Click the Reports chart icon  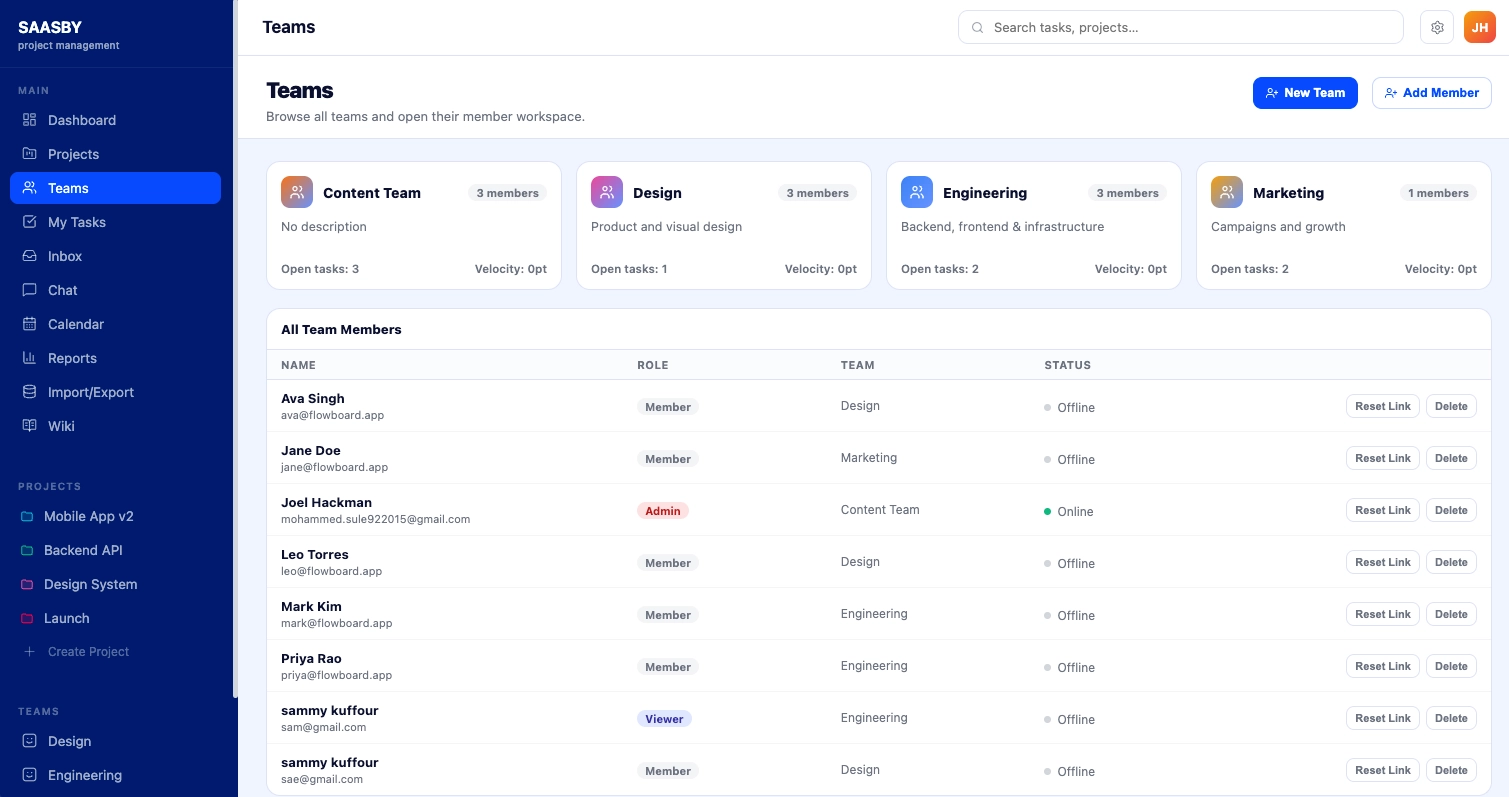coord(29,358)
